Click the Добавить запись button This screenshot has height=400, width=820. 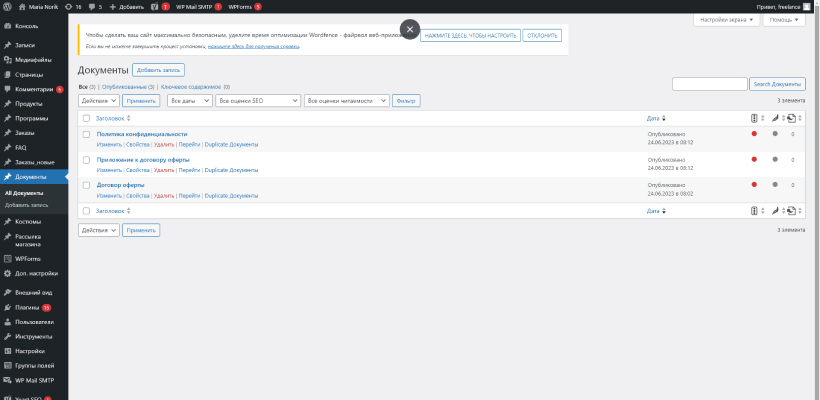(158, 70)
